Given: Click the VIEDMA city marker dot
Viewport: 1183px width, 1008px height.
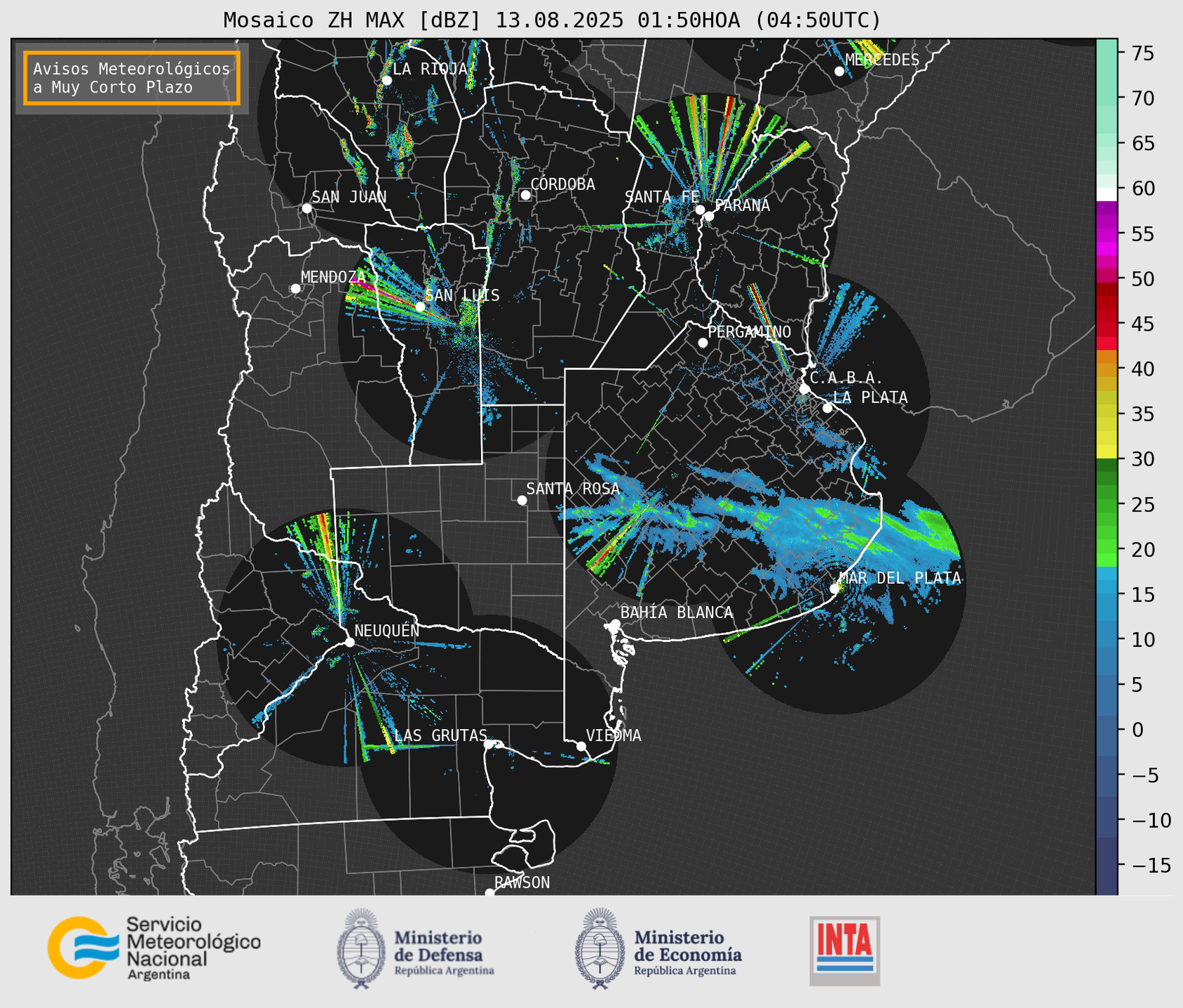Looking at the screenshot, I should (x=581, y=746).
